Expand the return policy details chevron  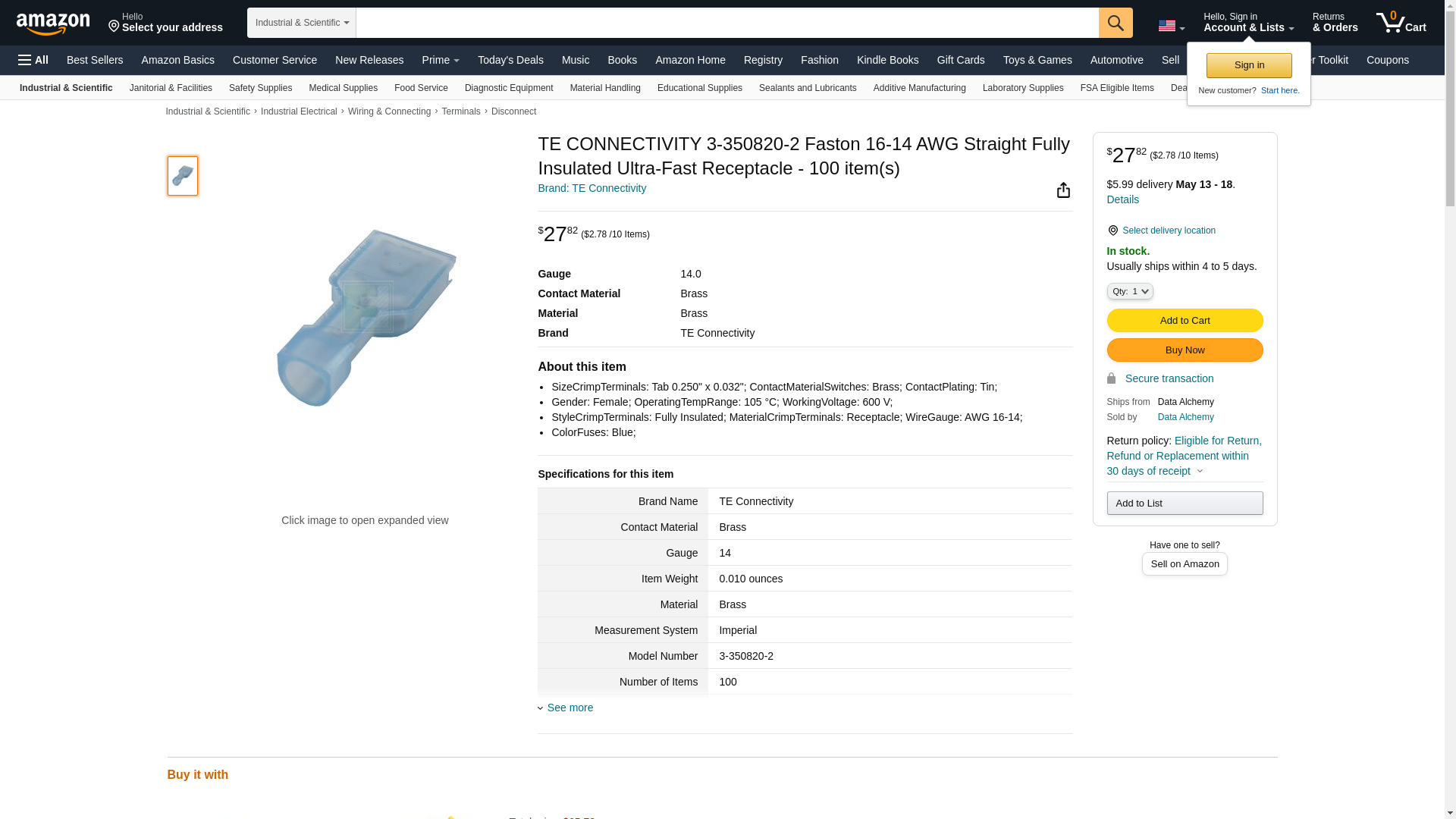tap(1200, 471)
